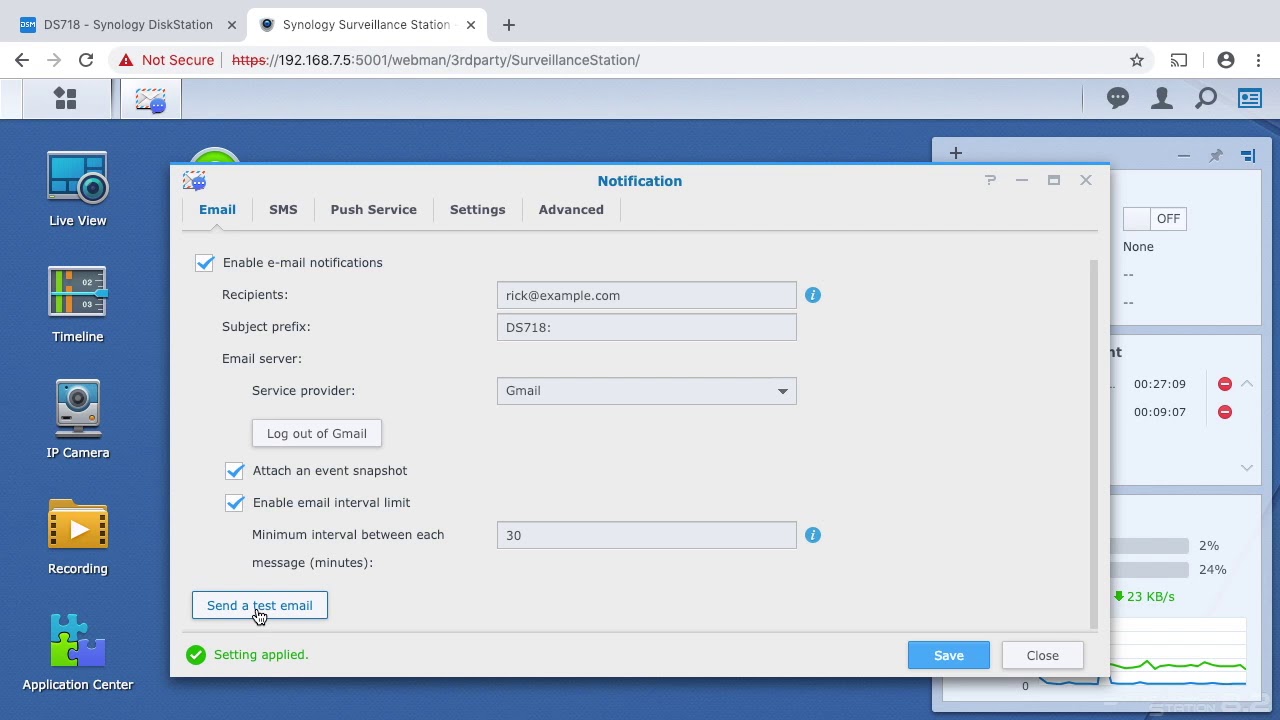Click the 2% usage bar
Viewport: 1280px width, 720px height.
point(1148,546)
